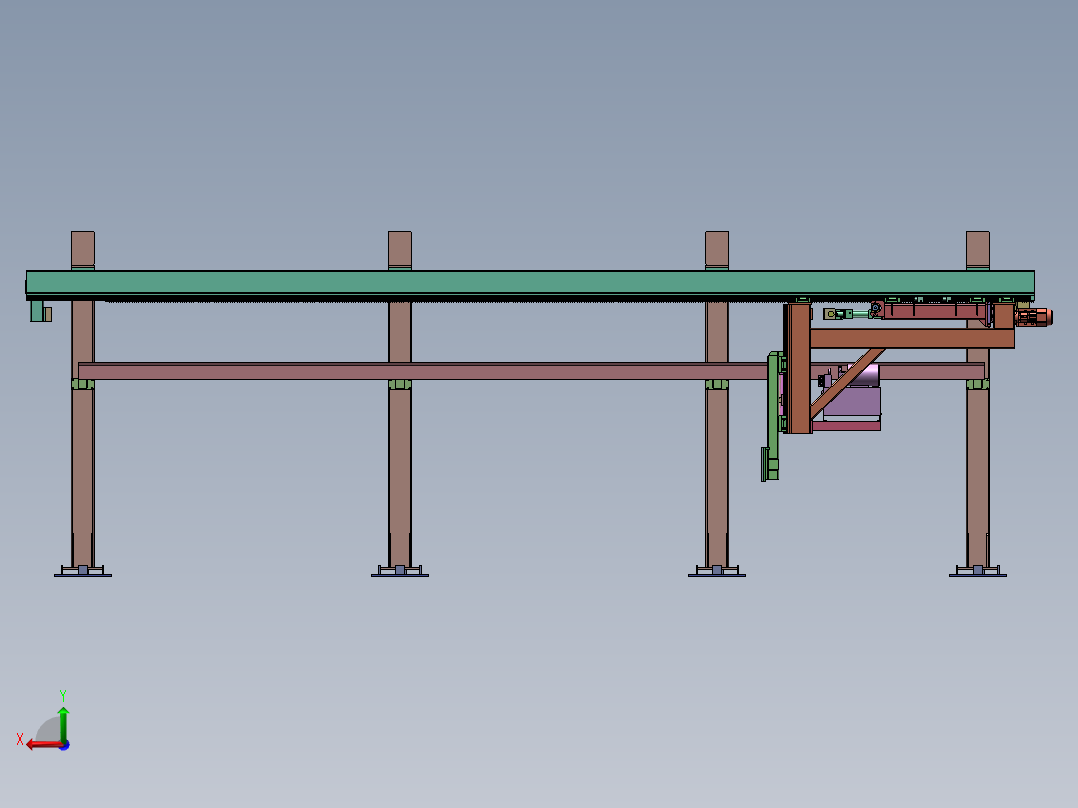Select the long green top rail beam

click(x=530, y=283)
